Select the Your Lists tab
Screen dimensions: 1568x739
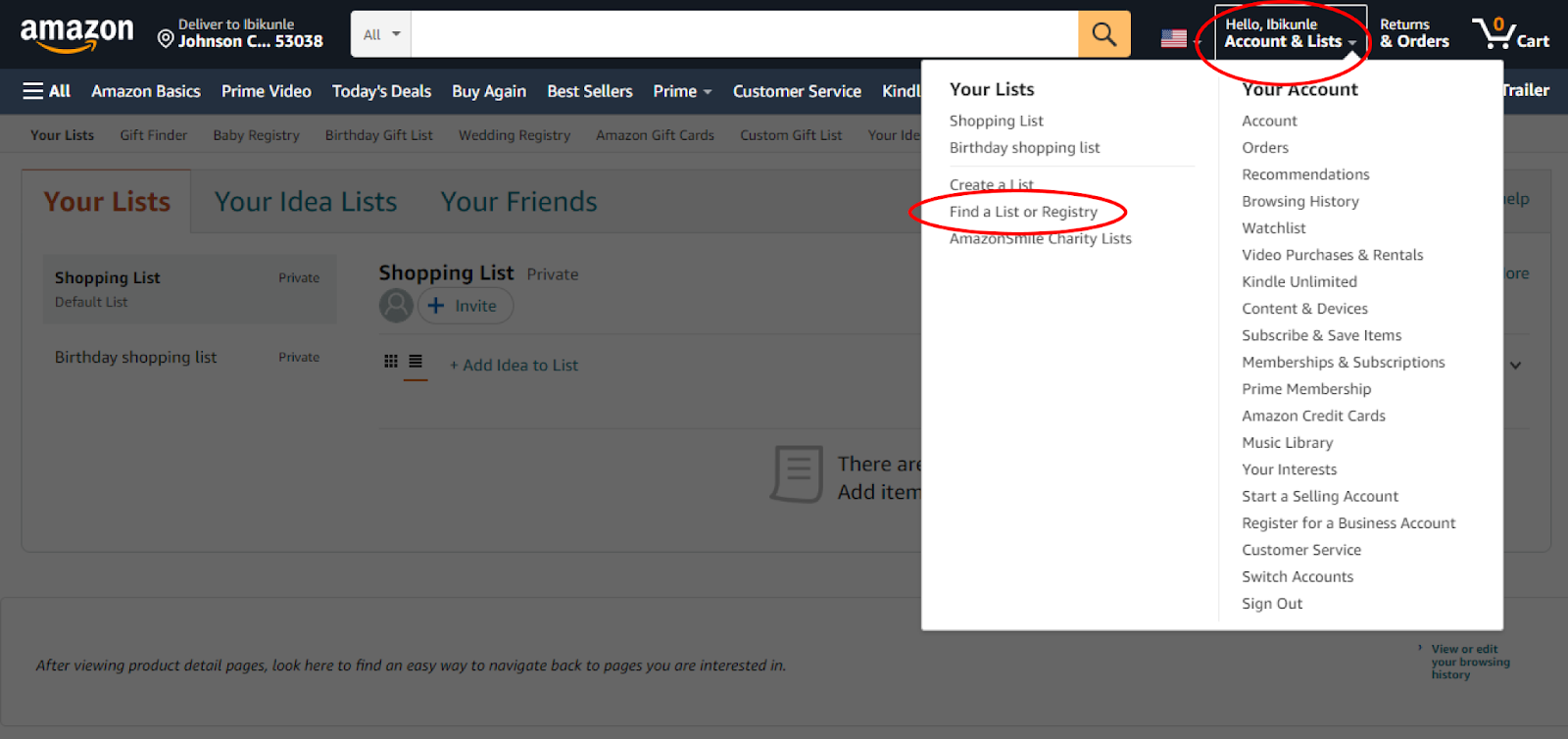coord(107,202)
